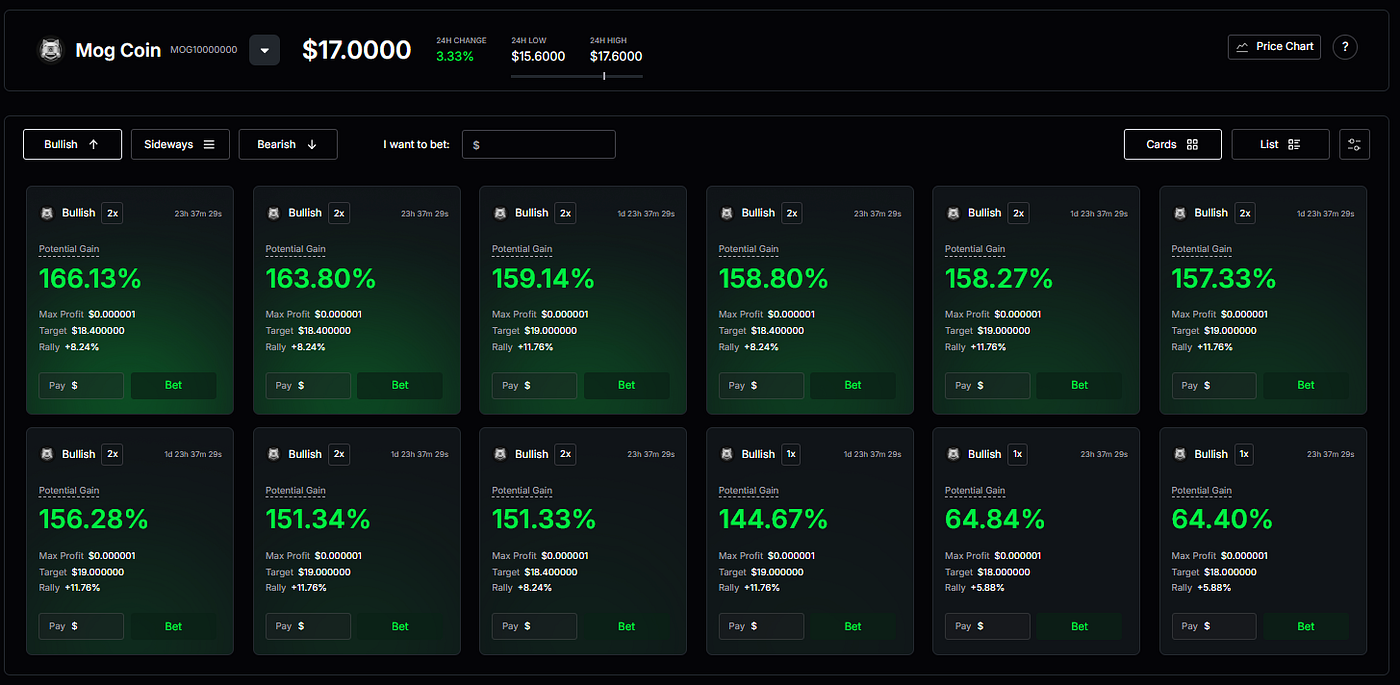Click Bet on the 159.14% card
The height and width of the screenshot is (685, 1400).
627,385
